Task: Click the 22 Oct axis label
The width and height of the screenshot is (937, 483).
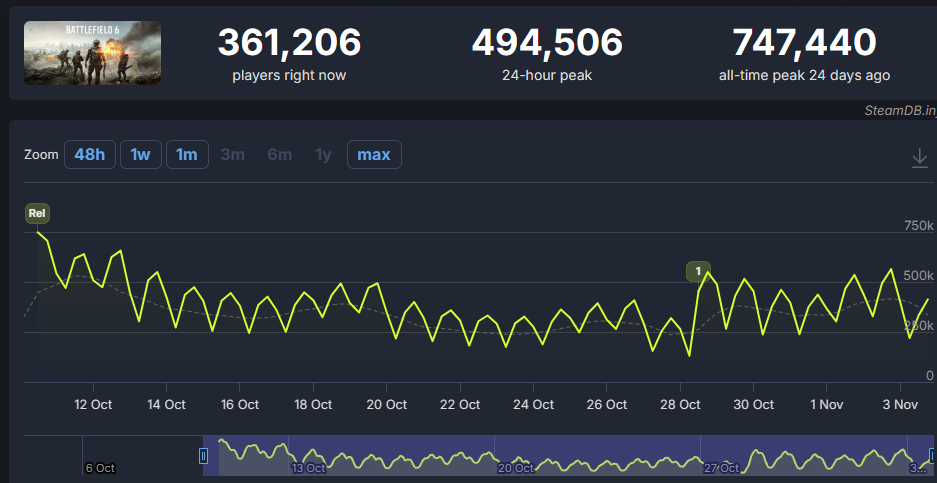Action: click(x=460, y=405)
